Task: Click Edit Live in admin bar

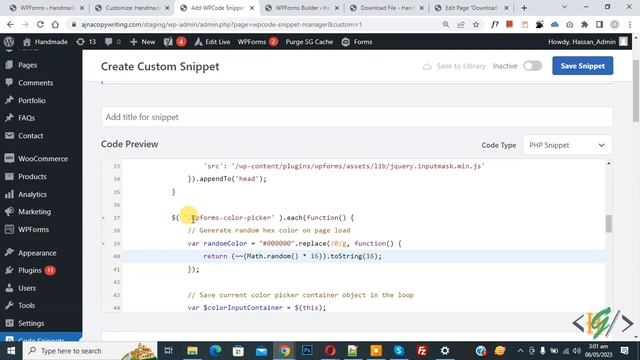Action: (x=212, y=42)
